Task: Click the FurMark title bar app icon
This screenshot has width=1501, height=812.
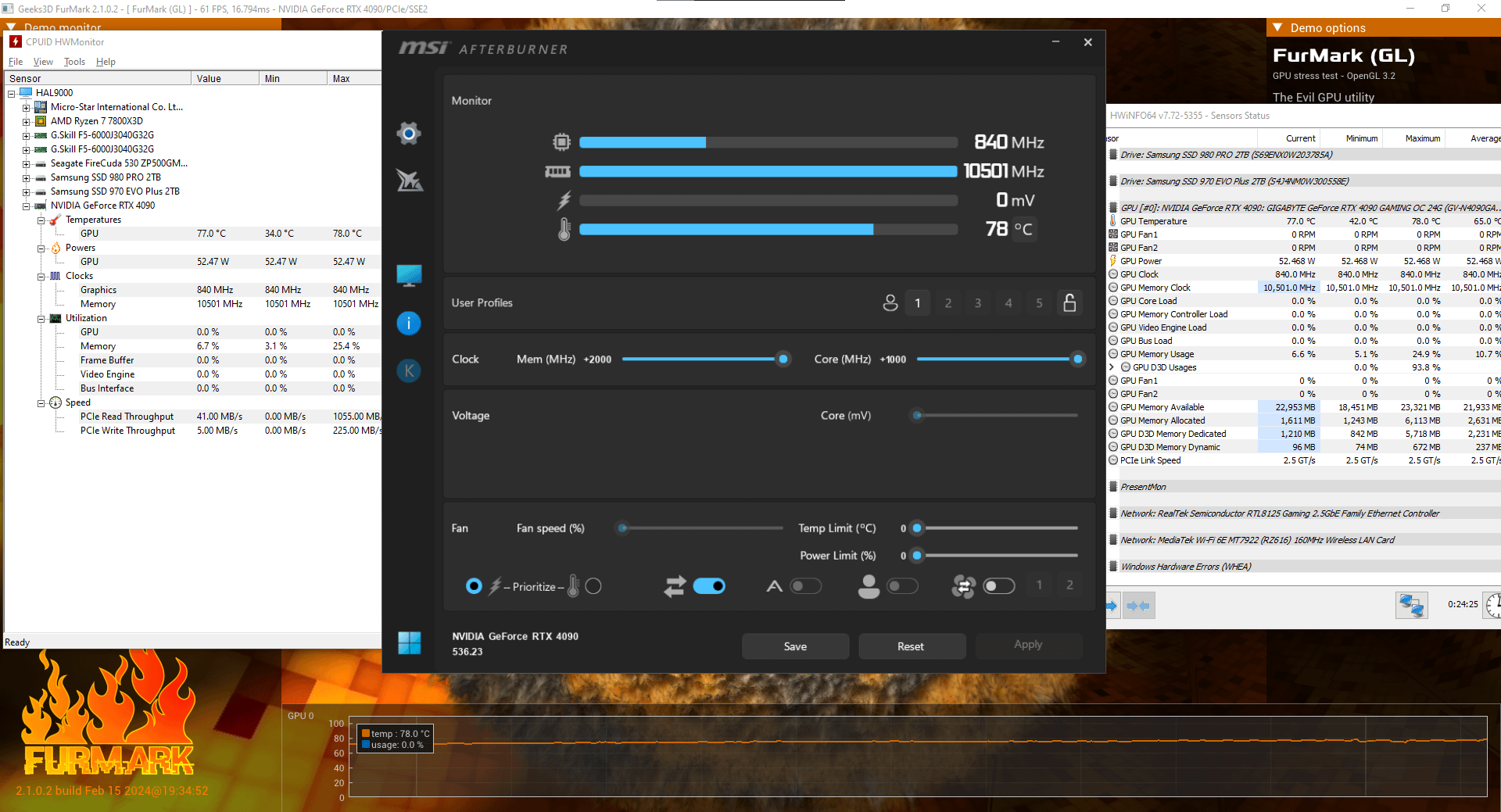Action: pos(8,9)
